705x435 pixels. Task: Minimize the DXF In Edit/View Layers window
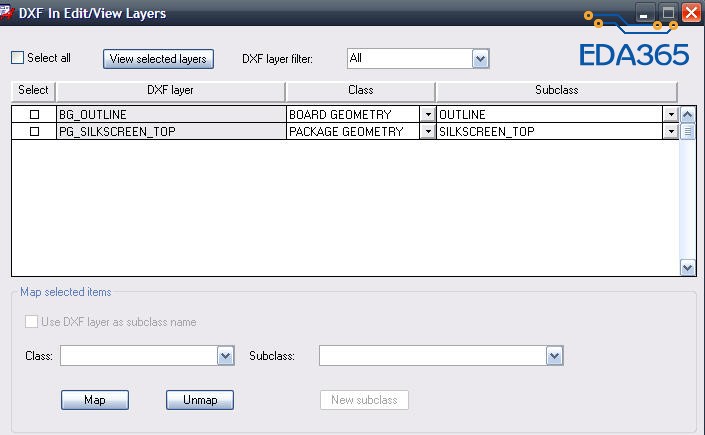pos(644,13)
